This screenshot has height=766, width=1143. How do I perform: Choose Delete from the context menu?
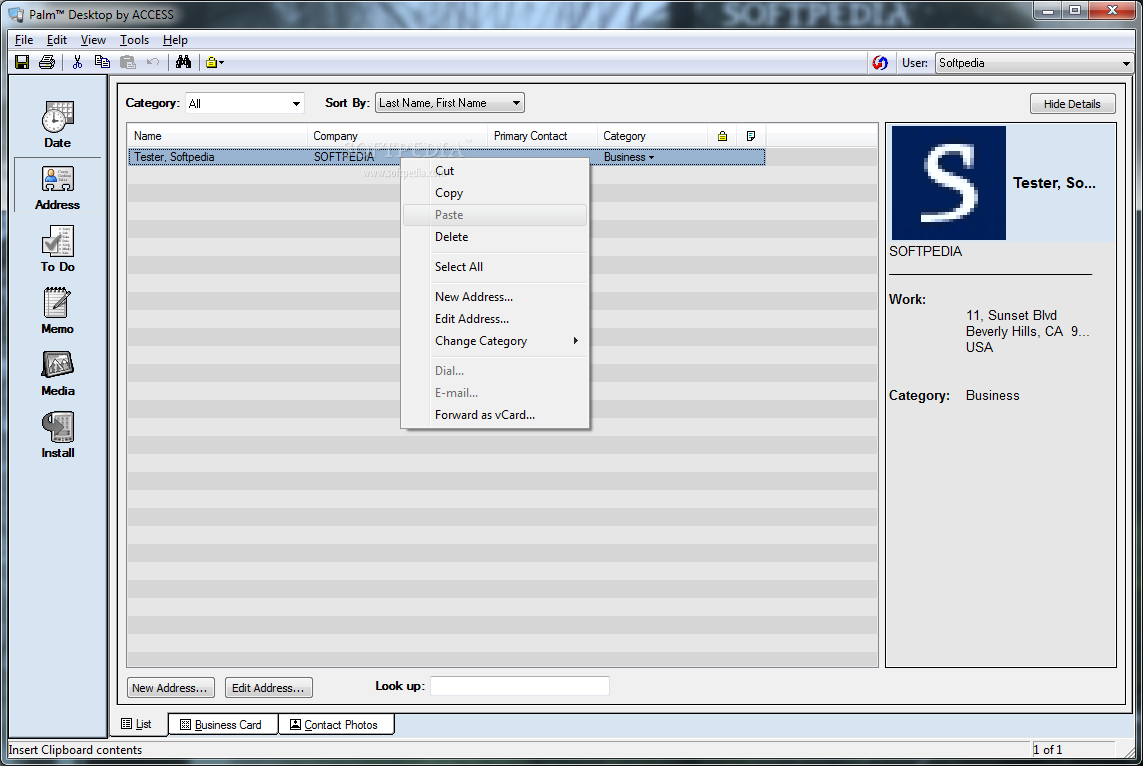(495, 237)
